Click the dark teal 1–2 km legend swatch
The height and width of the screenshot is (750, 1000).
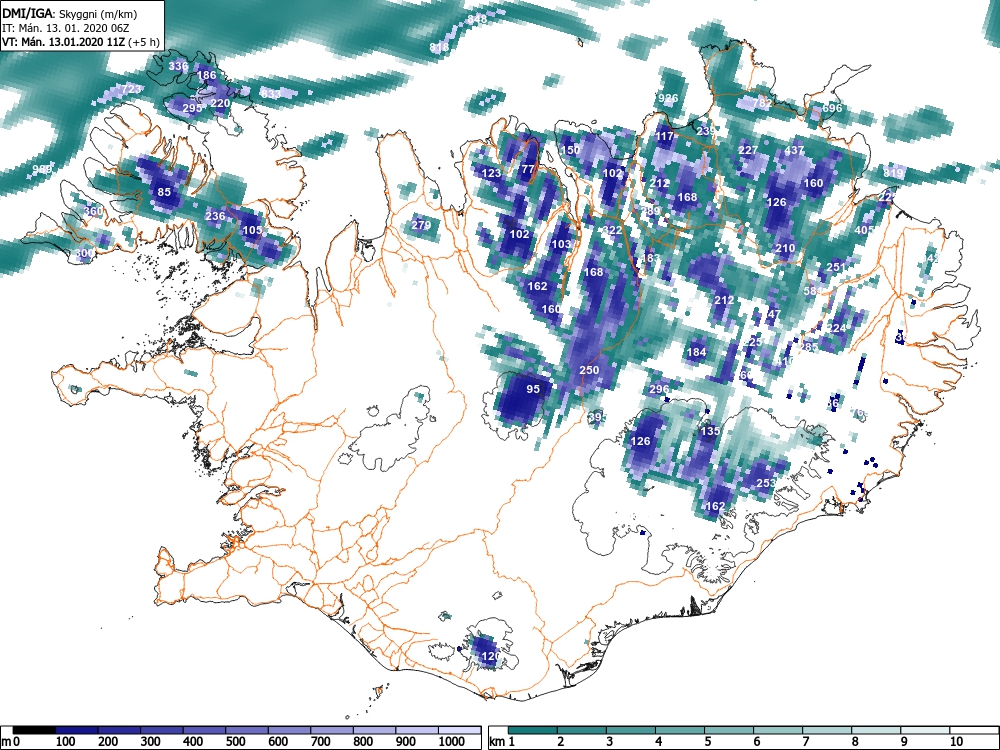[x=533, y=730]
